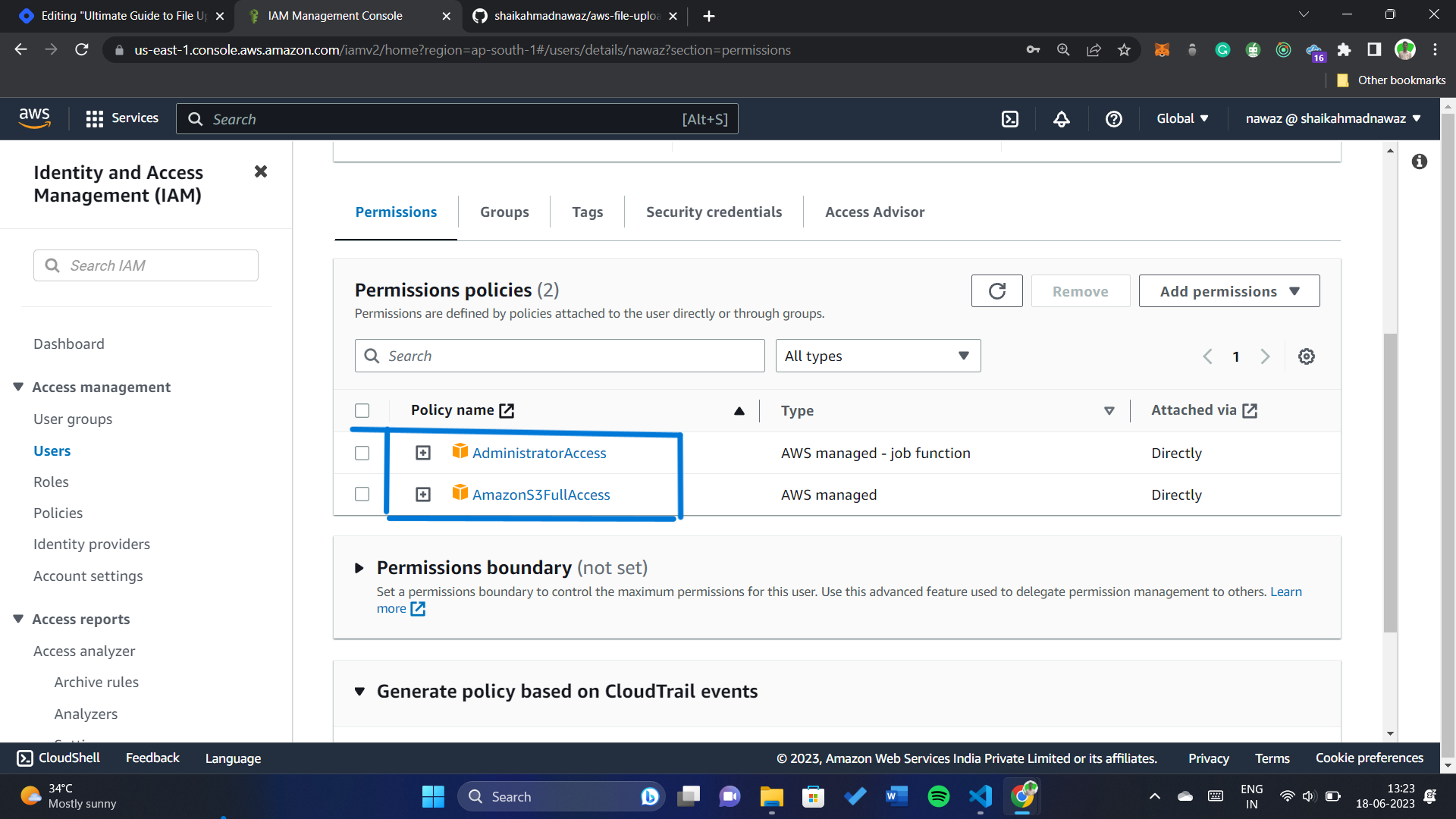The image size is (1456, 819).
Task: Check the AmazonS3FullAccess policy checkbox
Action: pos(362,494)
